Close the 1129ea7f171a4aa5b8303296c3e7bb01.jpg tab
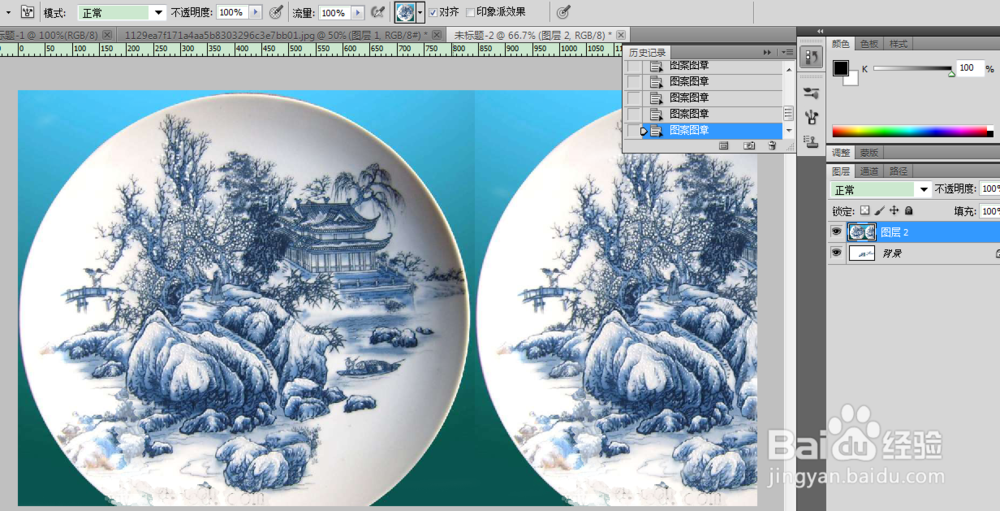The image size is (1000, 511). (436, 34)
